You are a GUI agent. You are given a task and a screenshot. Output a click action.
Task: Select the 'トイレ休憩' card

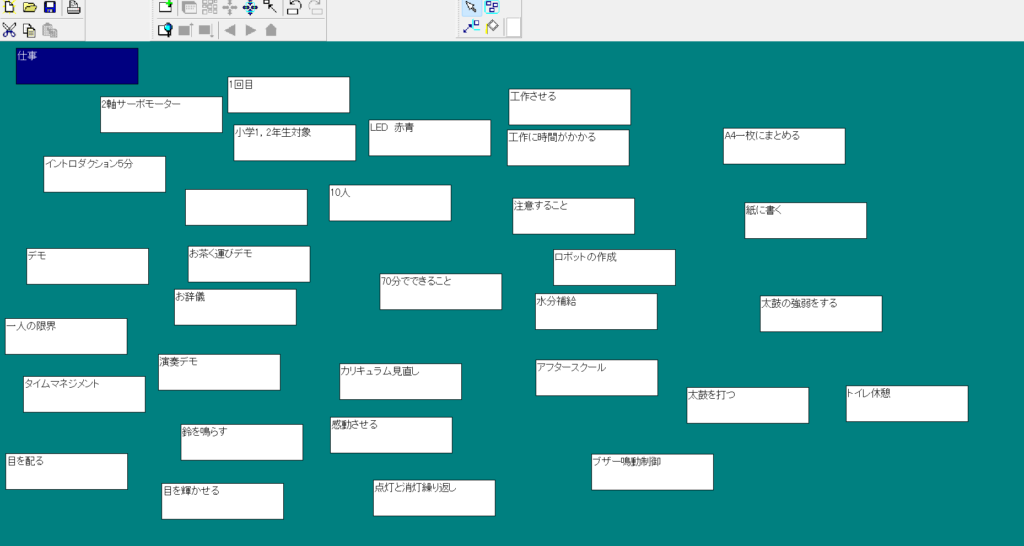pos(906,404)
